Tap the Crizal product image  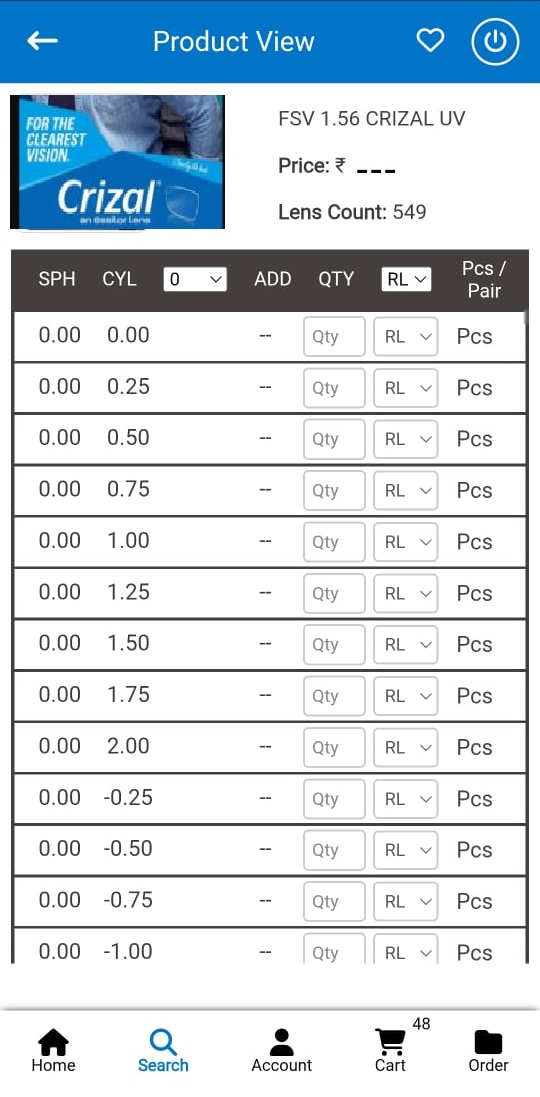pos(118,162)
